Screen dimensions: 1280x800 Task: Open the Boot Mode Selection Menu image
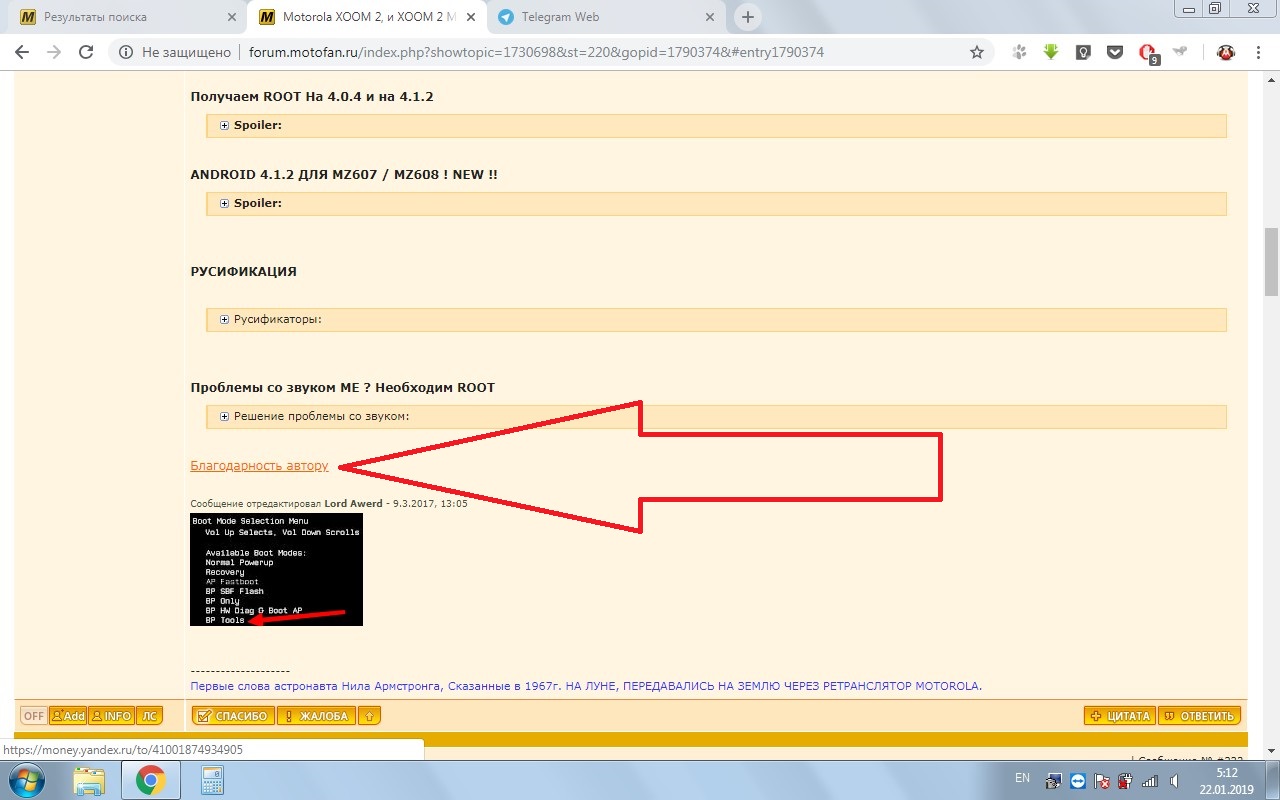[x=276, y=570]
